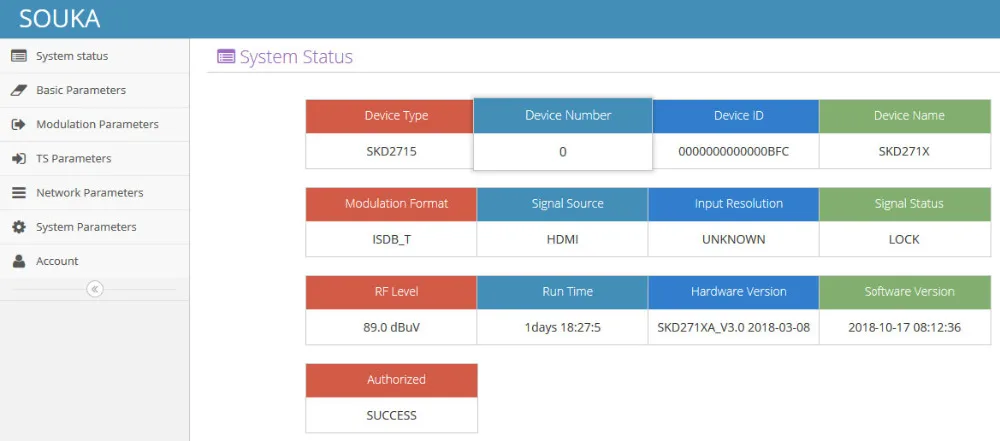
Task: Click the SOUKA brand title
Action: tap(59, 19)
